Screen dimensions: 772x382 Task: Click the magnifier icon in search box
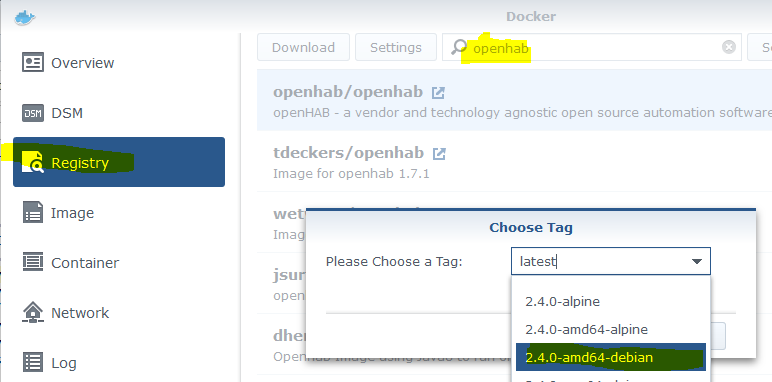(x=459, y=47)
